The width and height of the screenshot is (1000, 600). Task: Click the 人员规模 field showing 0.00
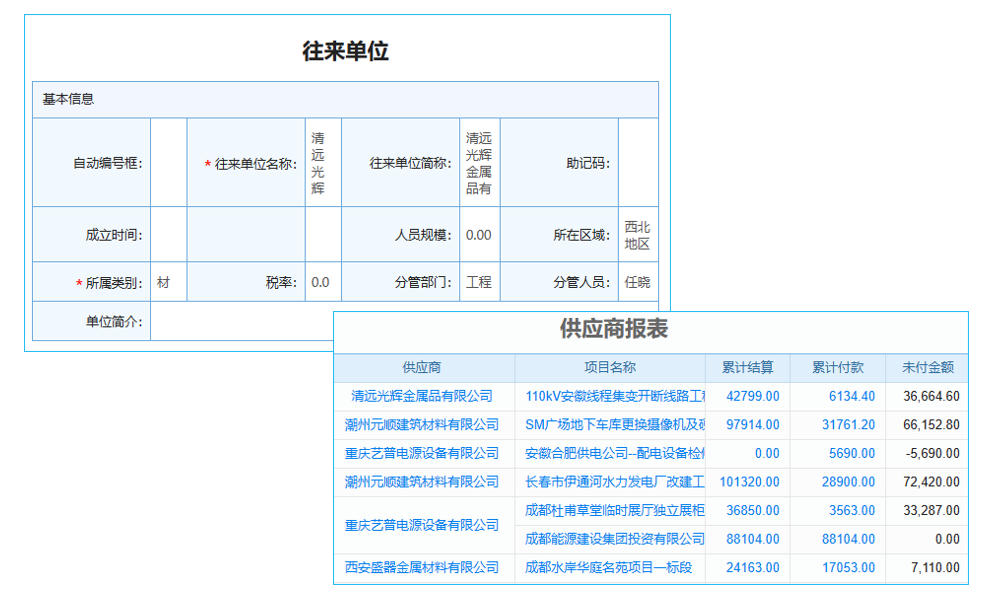(478, 234)
